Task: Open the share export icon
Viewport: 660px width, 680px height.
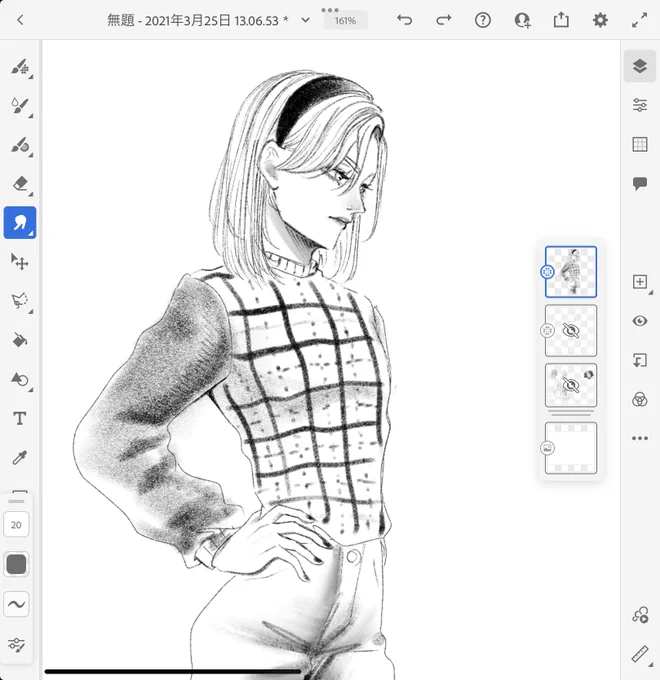Action: [x=561, y=20]
